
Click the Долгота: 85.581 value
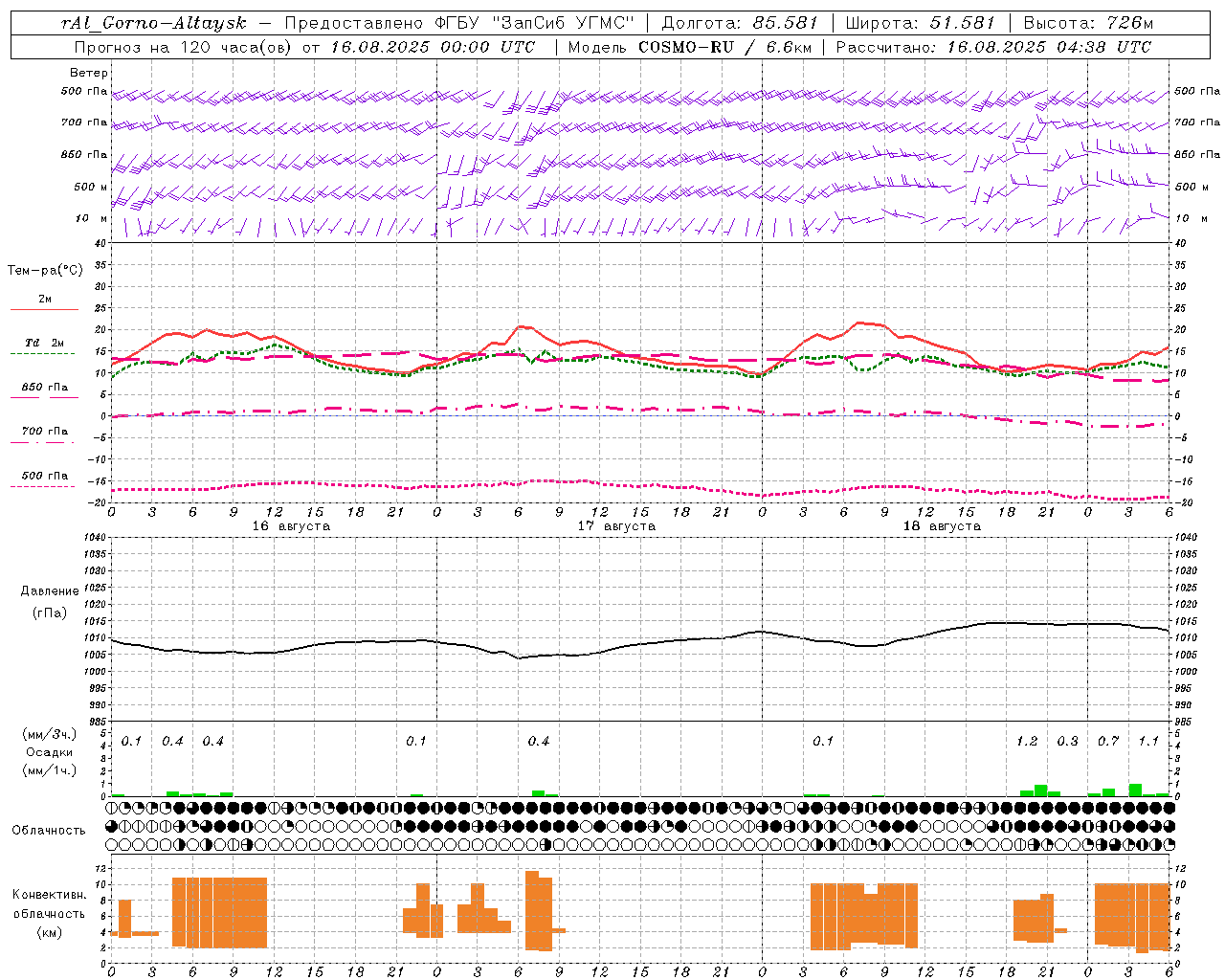(x=742, y=23)
